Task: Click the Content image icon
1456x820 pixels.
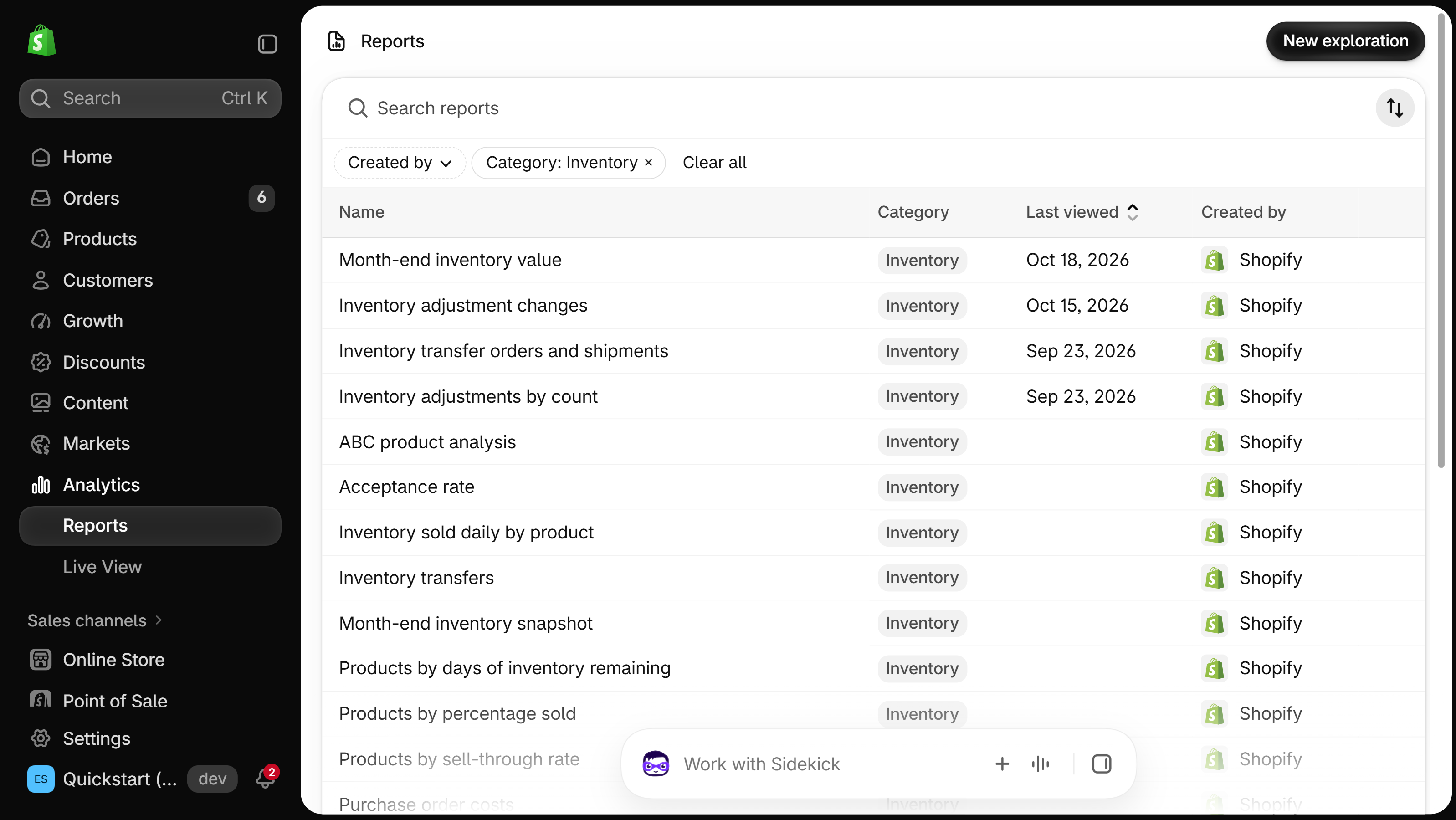Action: point(41,403)
